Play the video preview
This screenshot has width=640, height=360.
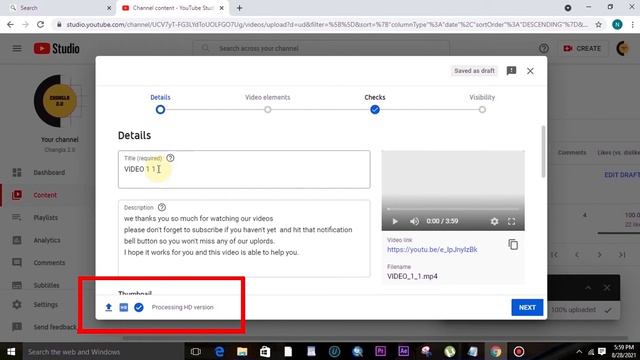tap(395, 221)
